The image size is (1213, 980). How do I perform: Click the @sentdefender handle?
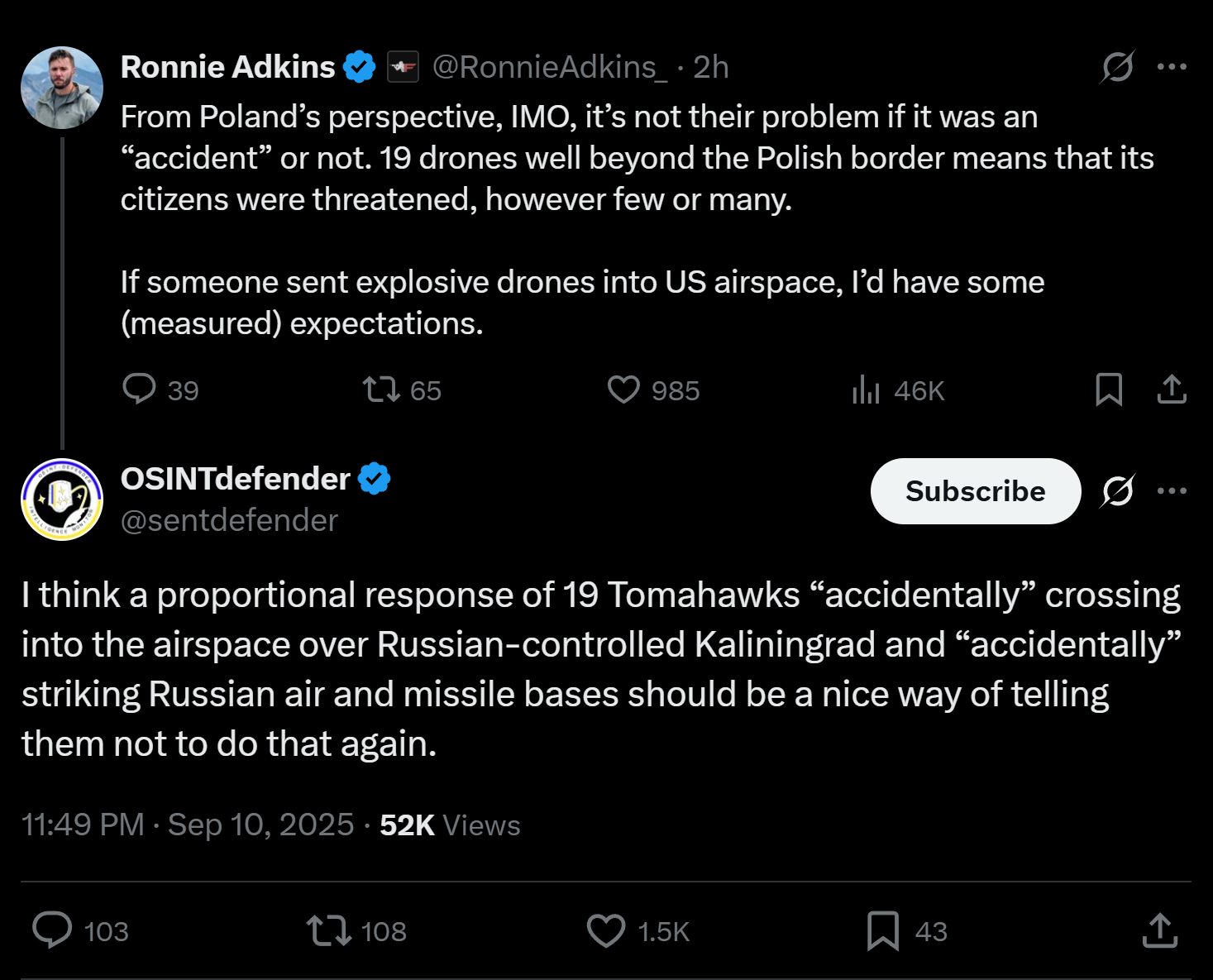pos(229,520)
